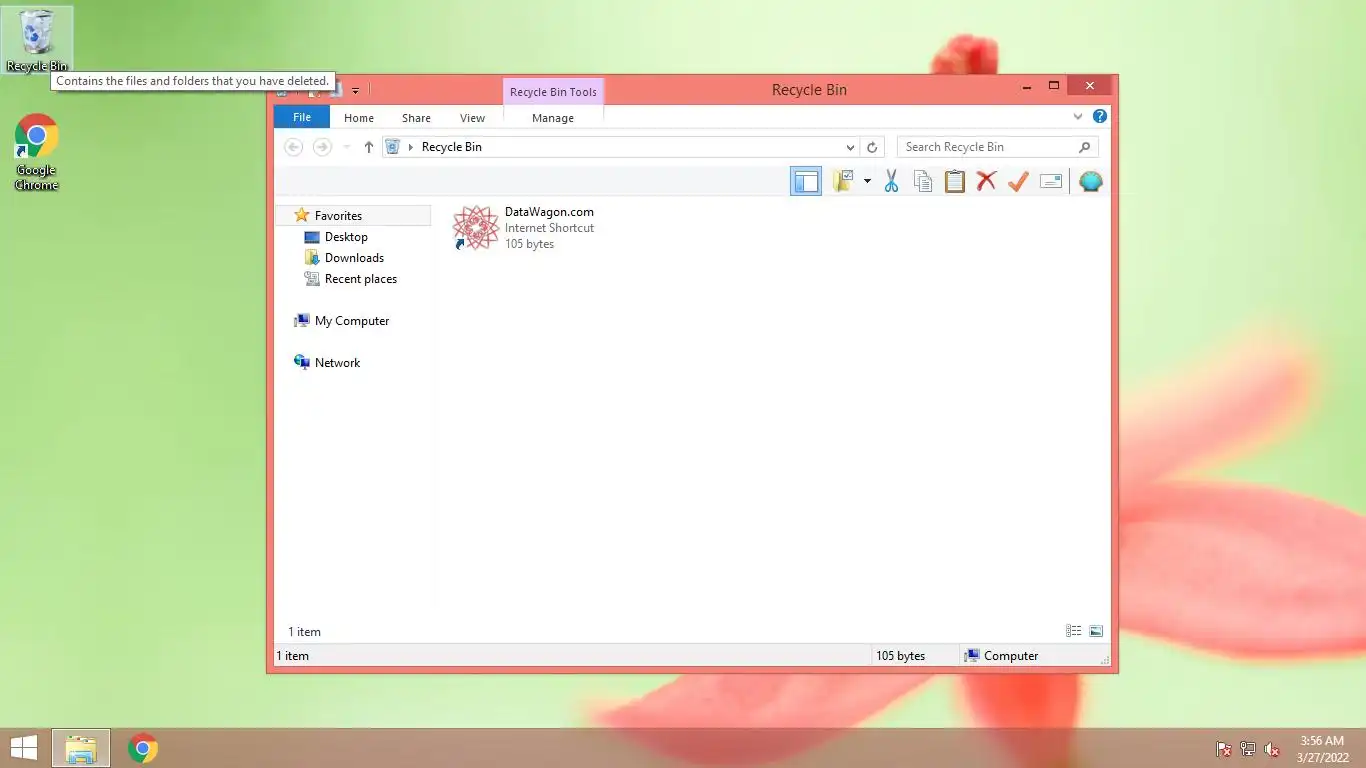This screenshot has width=1366, height=768.
Task: Click the properties card icon in toolbar
Action: click(x=1051, y=181)
